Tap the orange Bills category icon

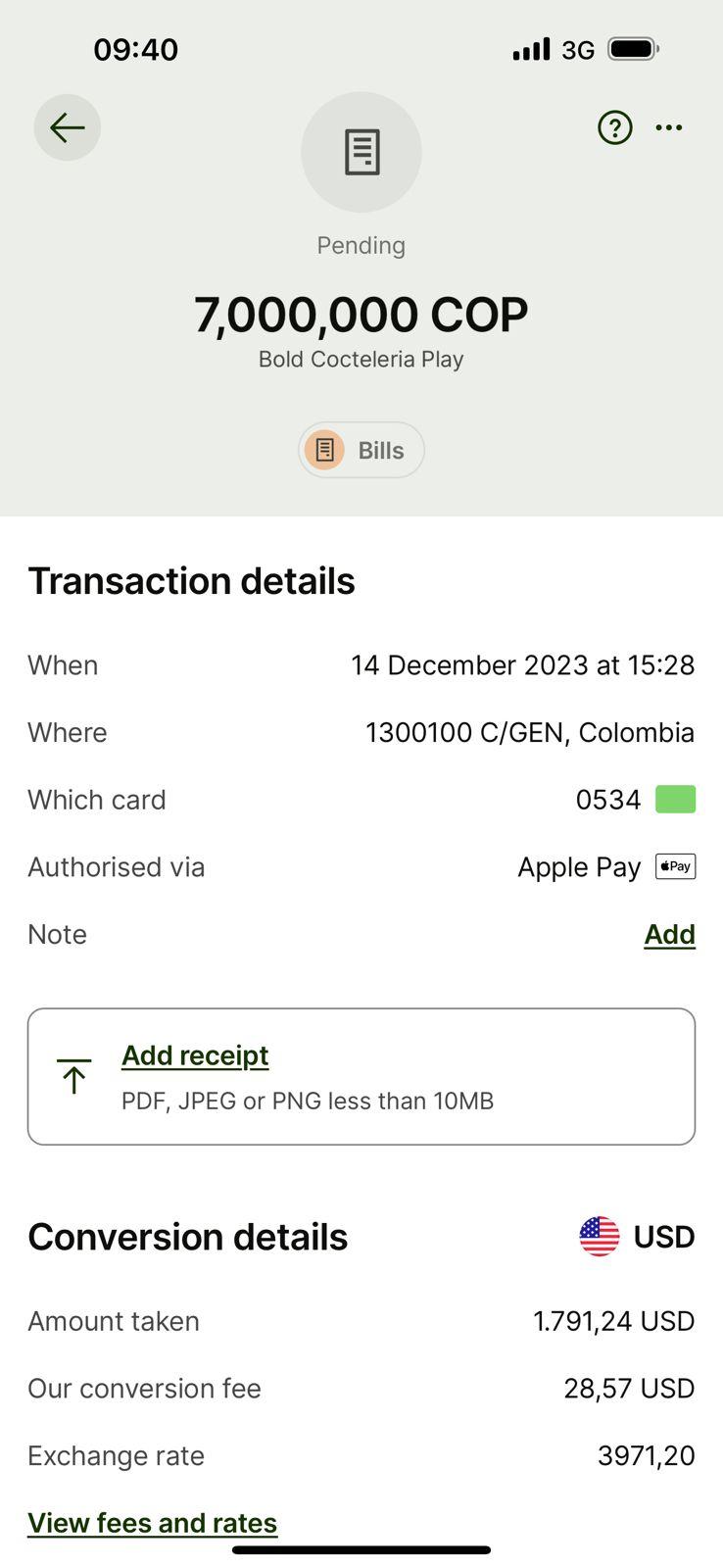tap(325, 450)
